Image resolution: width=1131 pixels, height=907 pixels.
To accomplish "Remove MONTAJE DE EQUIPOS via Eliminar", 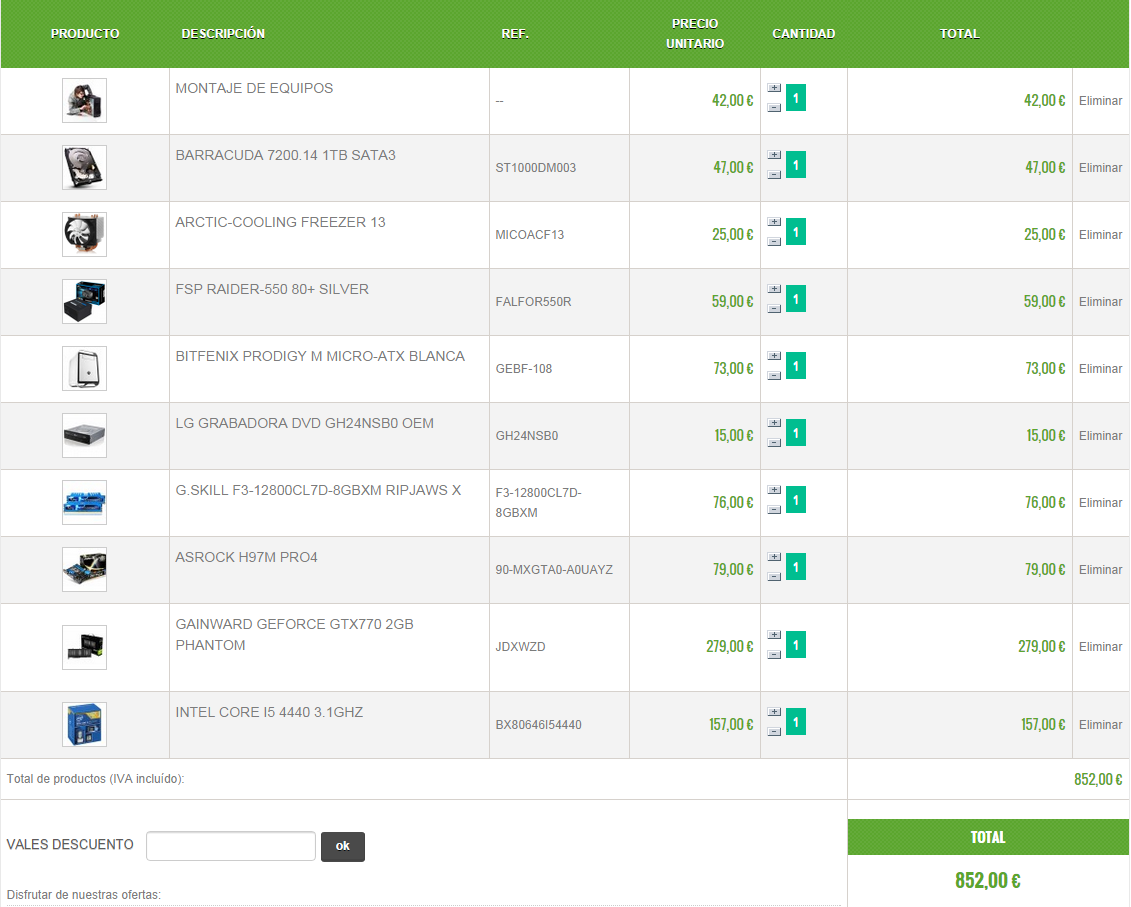I will [x=1100, y=101].
